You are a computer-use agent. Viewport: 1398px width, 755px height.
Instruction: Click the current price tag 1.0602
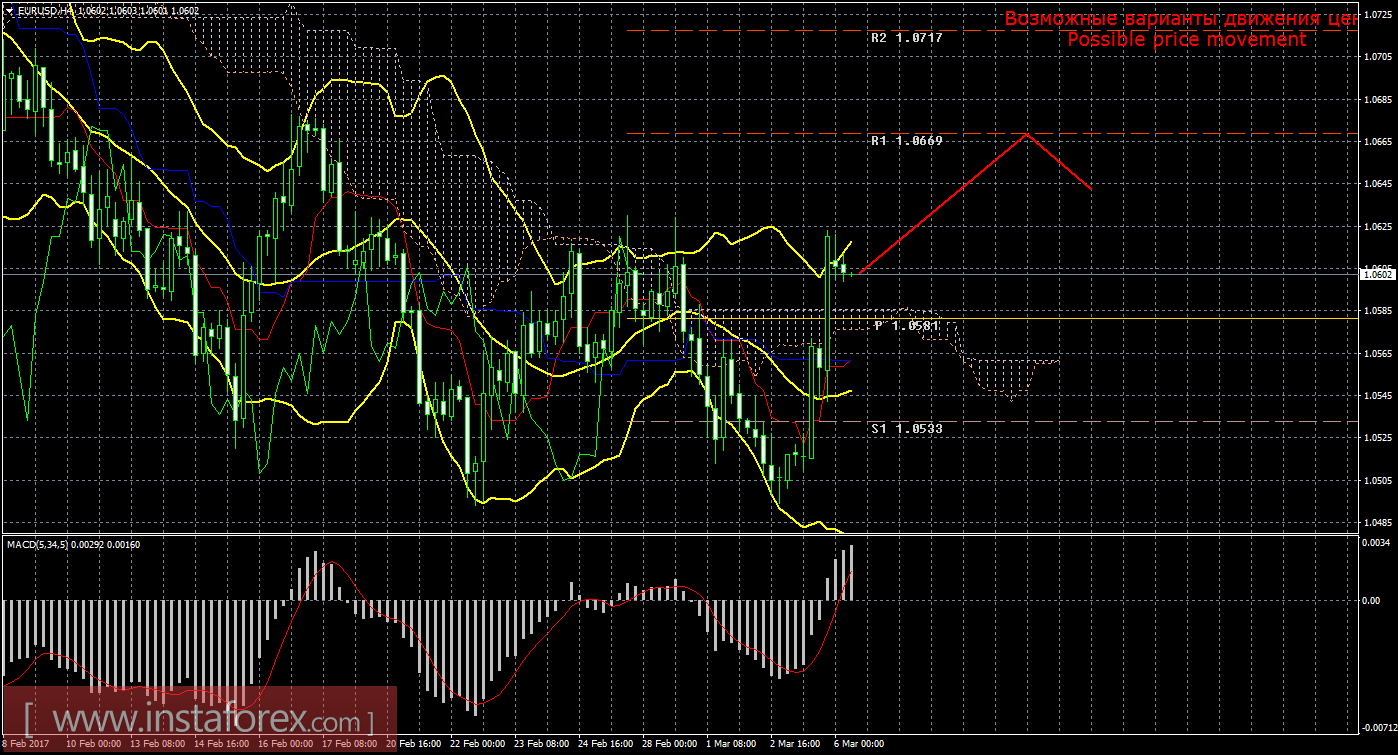tap(1376, 273)
